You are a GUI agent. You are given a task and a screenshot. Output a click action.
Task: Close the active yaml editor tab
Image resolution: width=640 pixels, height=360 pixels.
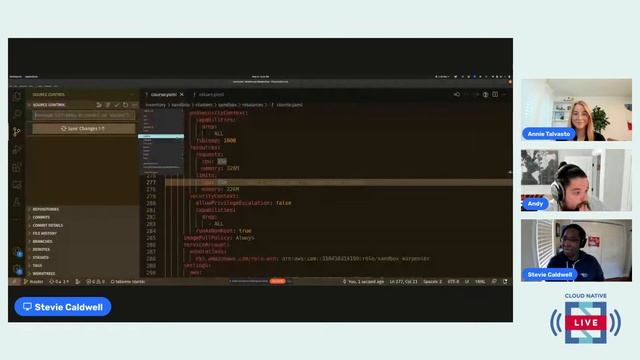point(182,94)
